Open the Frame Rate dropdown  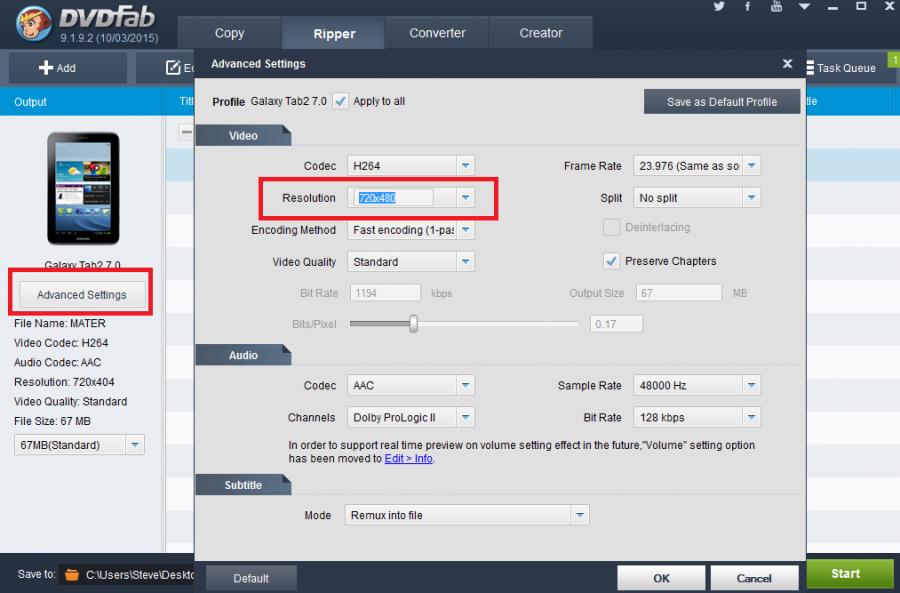[x=751, y=166]
